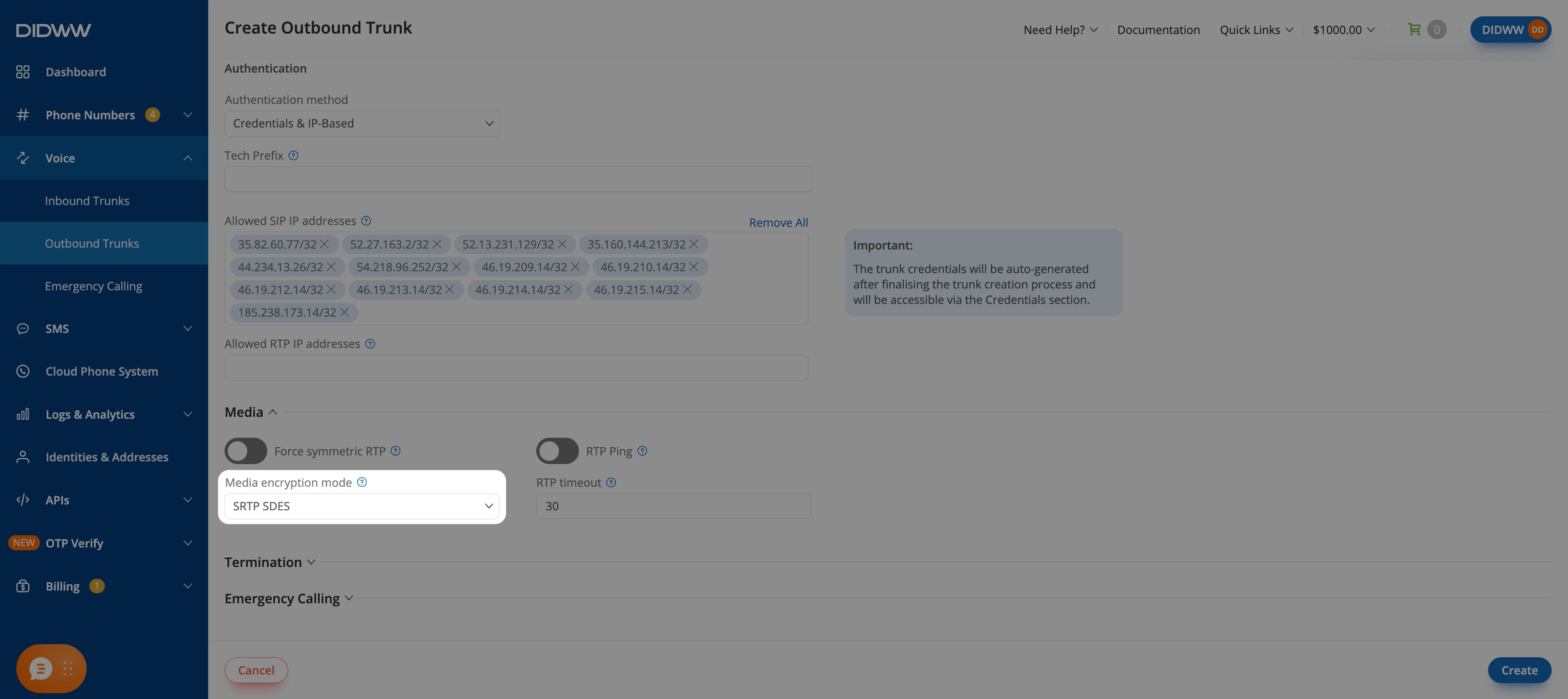
Task: Select Outbound Trunks in sidebar
Action: click(104, 244)
